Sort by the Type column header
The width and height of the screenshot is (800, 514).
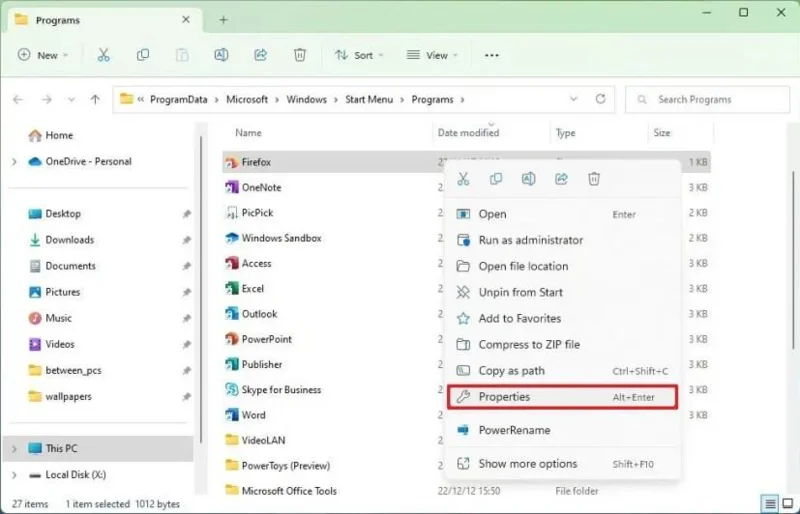pos(565,133)
